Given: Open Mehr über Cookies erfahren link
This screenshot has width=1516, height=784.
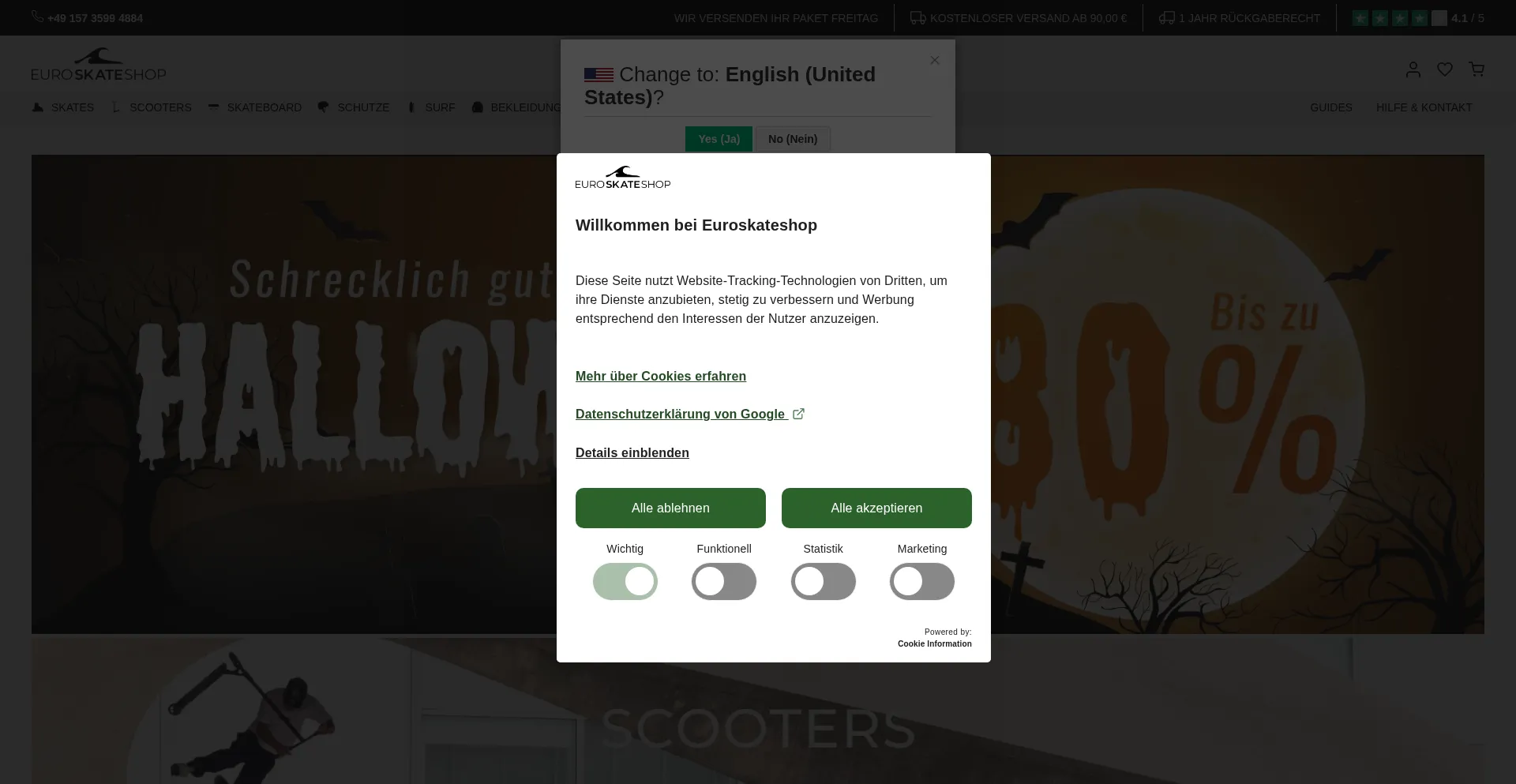Looking at the screenshot, I should tap(661, 376).
